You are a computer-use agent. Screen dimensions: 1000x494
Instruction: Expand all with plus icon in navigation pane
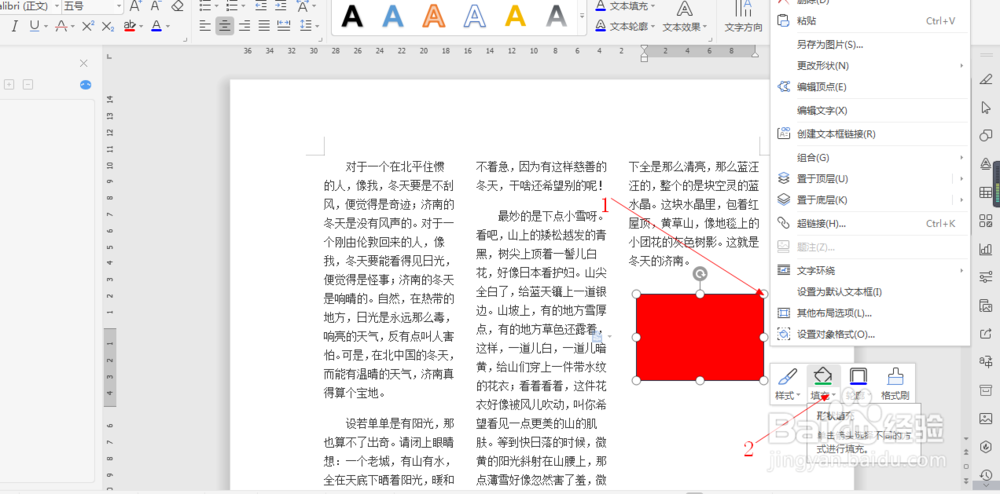point(9,84)
